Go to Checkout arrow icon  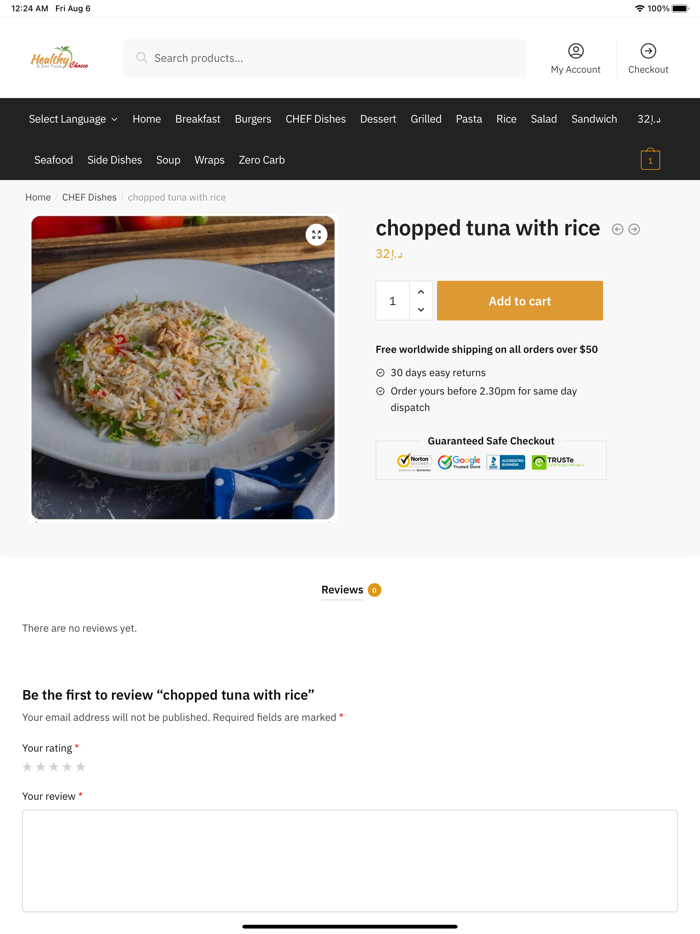pos(648,51)
